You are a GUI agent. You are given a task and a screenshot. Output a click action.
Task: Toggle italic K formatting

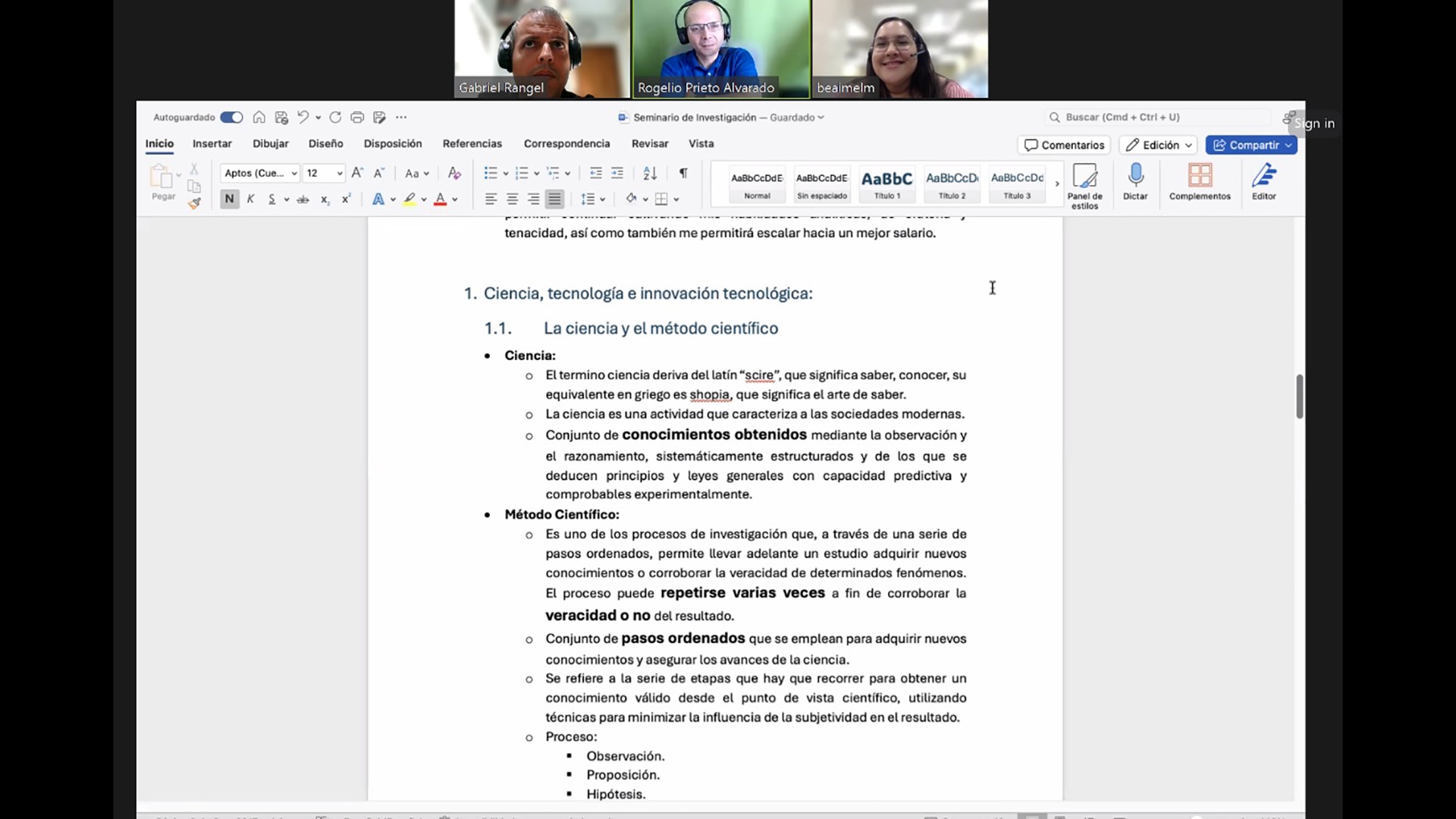(250, 199)
